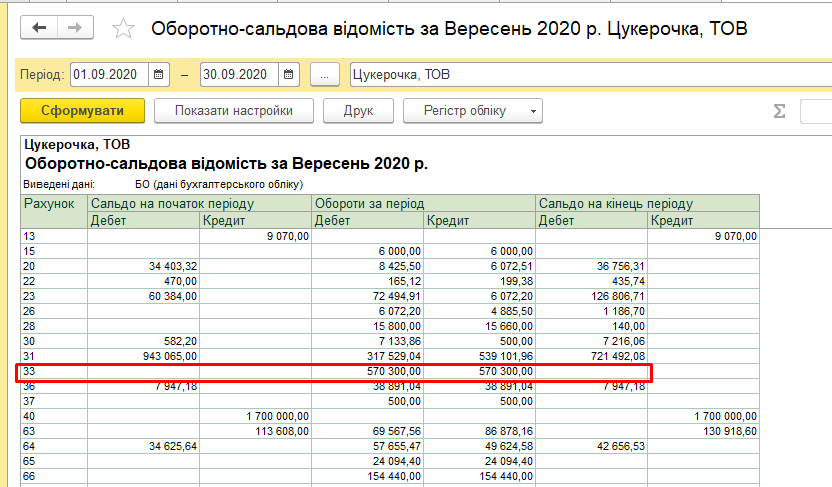This screenshot has height=487, width=832.
Task: Select the Цукерочка, ТОВ organization field
Action: [590, 74]
